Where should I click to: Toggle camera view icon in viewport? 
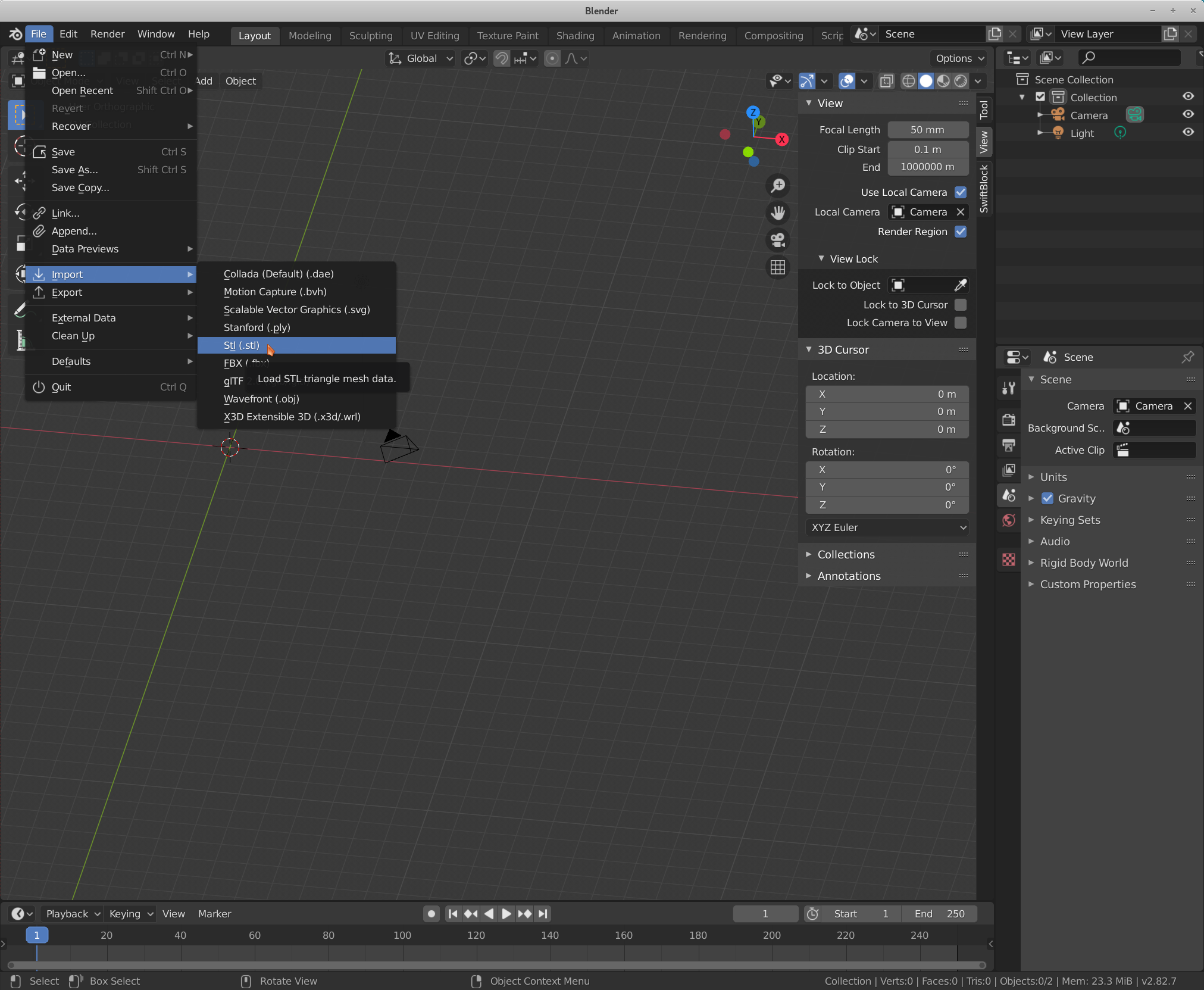778,240
